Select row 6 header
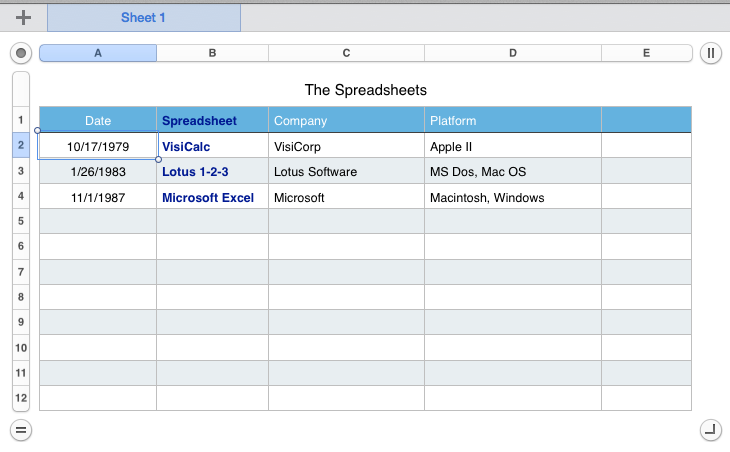 21,246
